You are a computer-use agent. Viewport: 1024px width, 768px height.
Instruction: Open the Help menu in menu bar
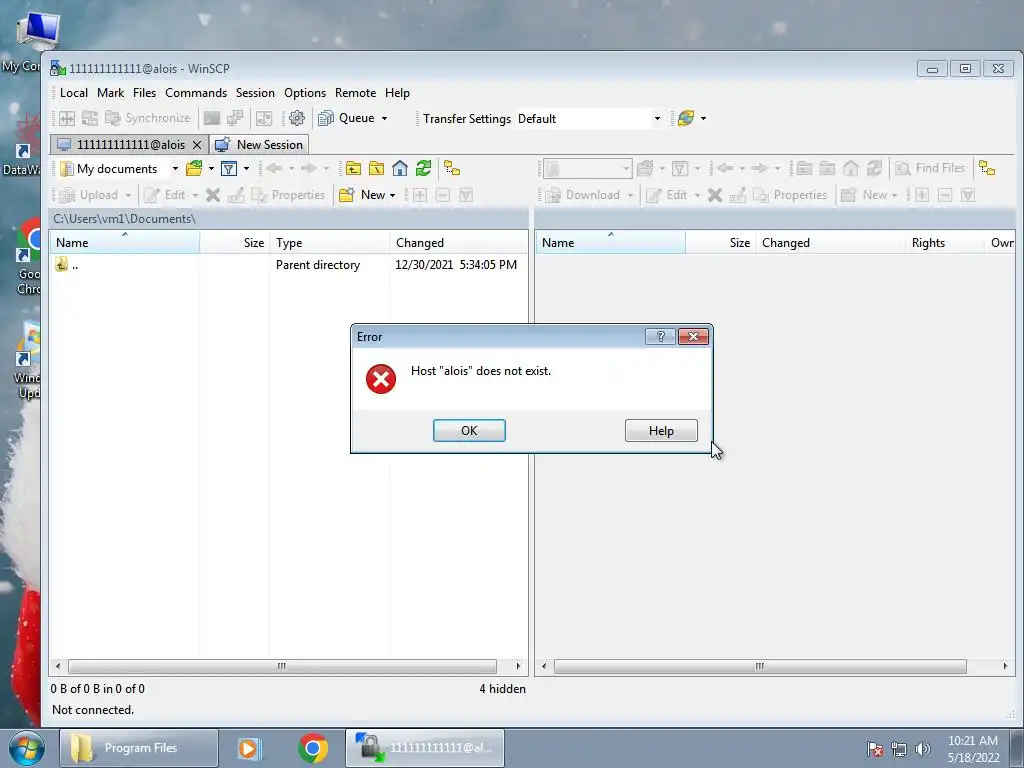pos(397,93)
